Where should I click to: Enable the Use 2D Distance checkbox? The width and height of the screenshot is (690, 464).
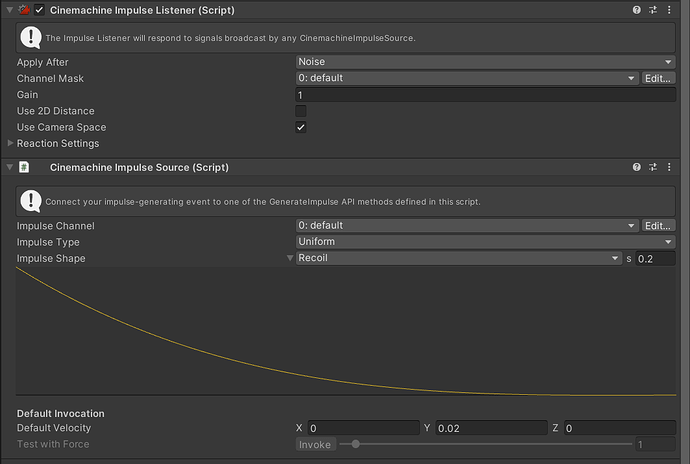click(x=301, y=111)
